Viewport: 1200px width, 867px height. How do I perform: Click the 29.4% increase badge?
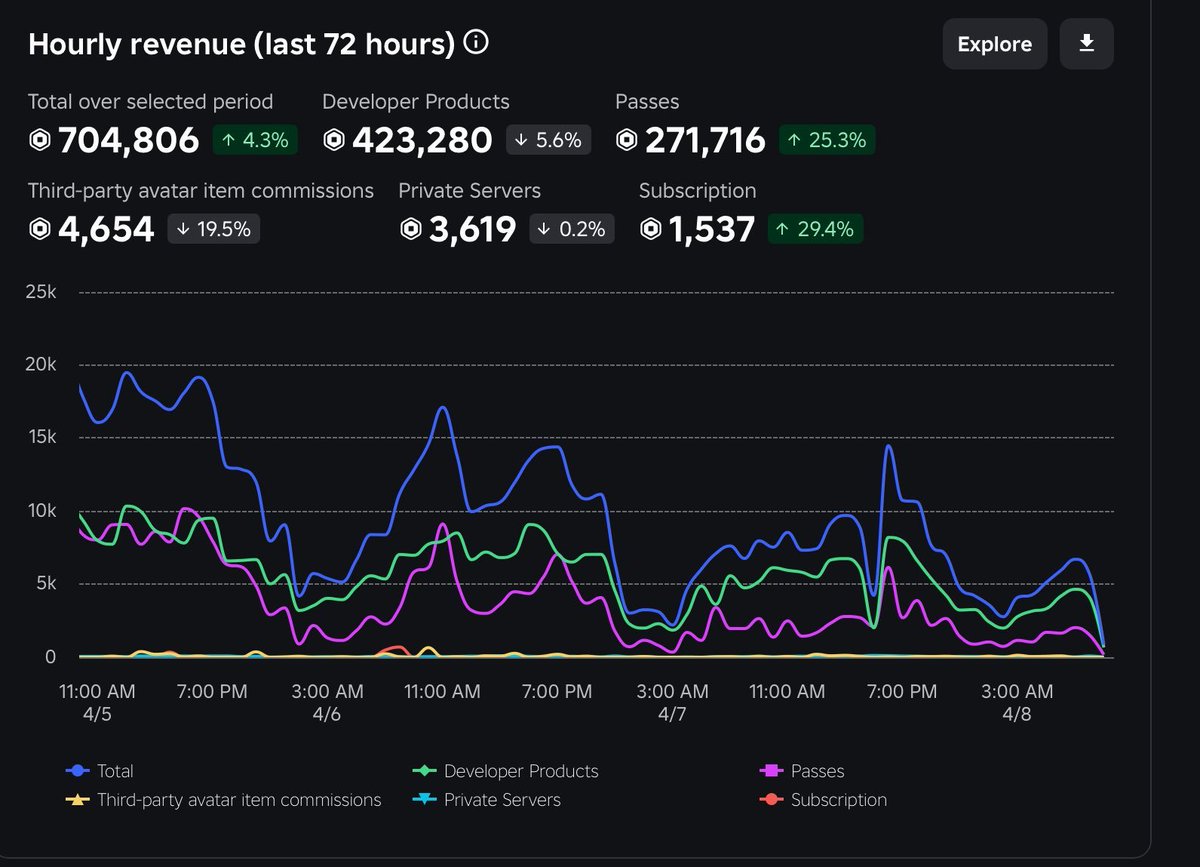pos(815,228)
